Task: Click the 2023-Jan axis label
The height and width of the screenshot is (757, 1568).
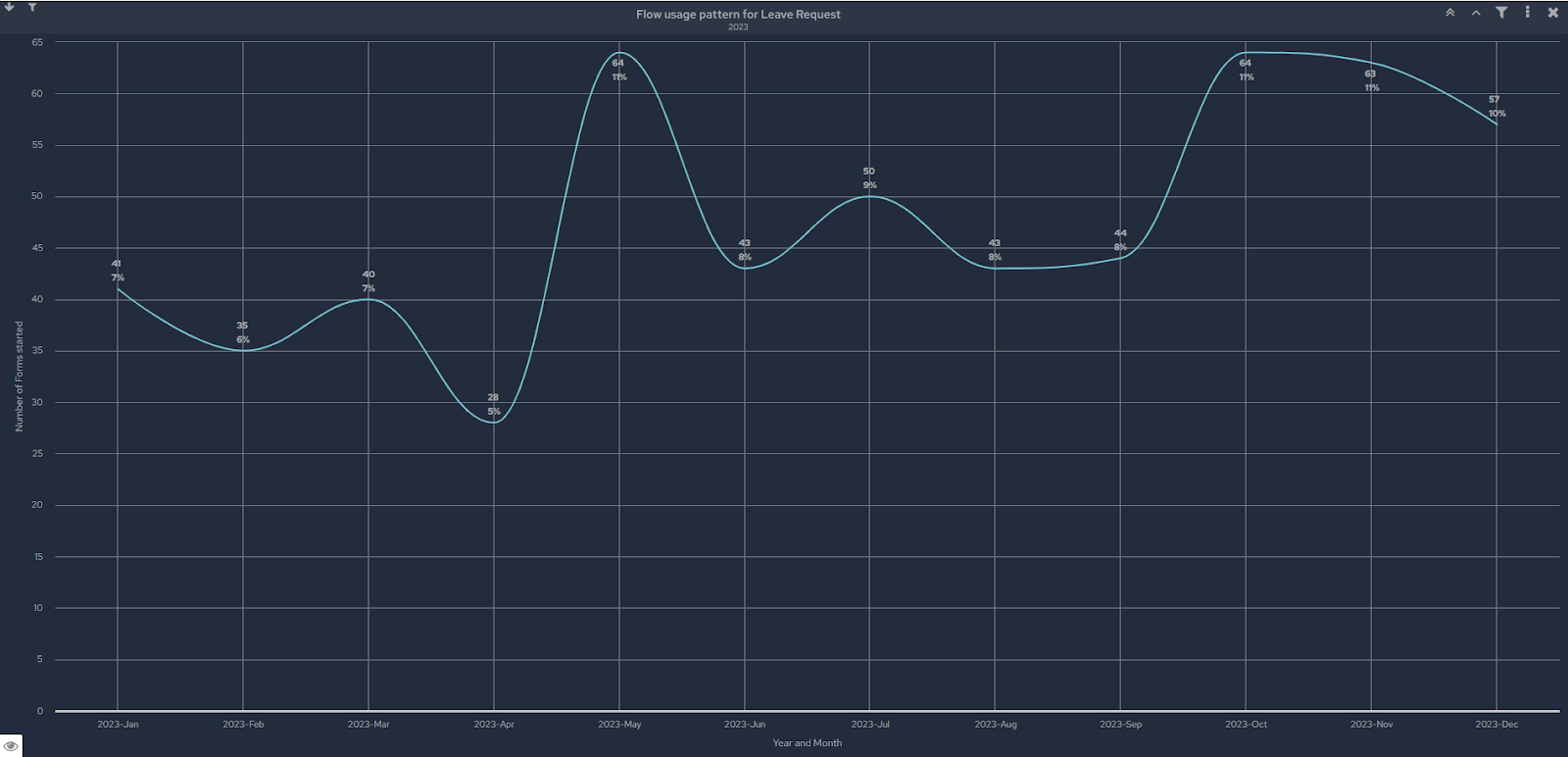Action: click(x=118, y=725)
